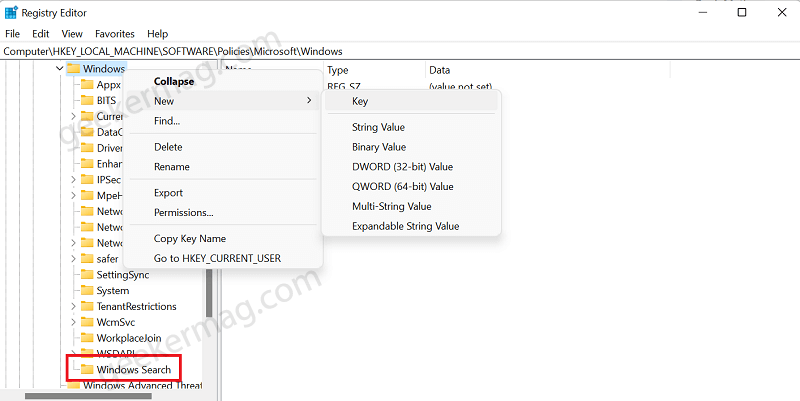Expand the MpeH... key chevron
Viewport: 800px width, 401px height.
[73, 195]
